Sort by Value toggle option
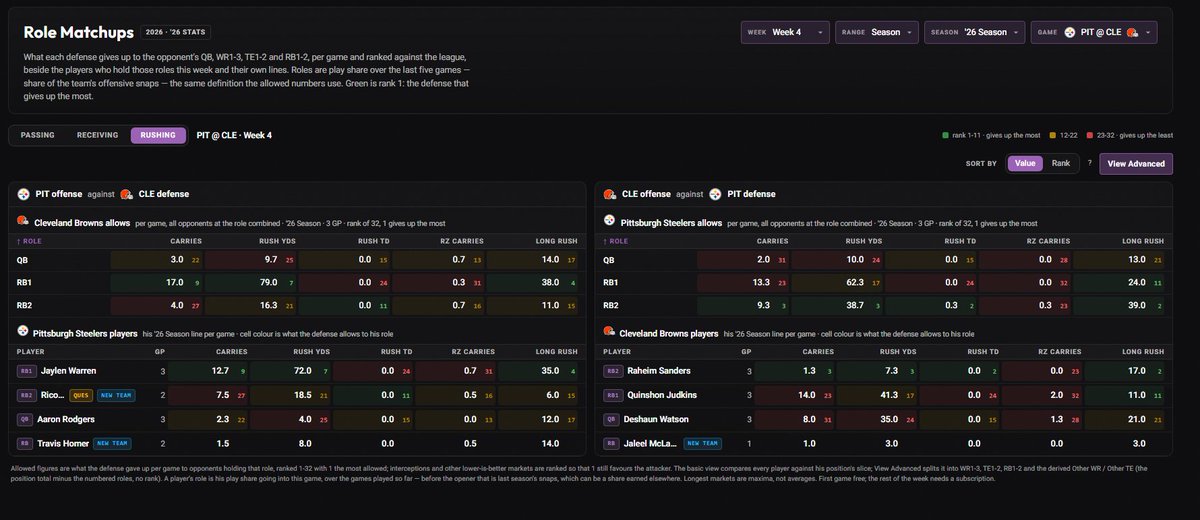1200x520 pixels. (x=1025, y=163)
